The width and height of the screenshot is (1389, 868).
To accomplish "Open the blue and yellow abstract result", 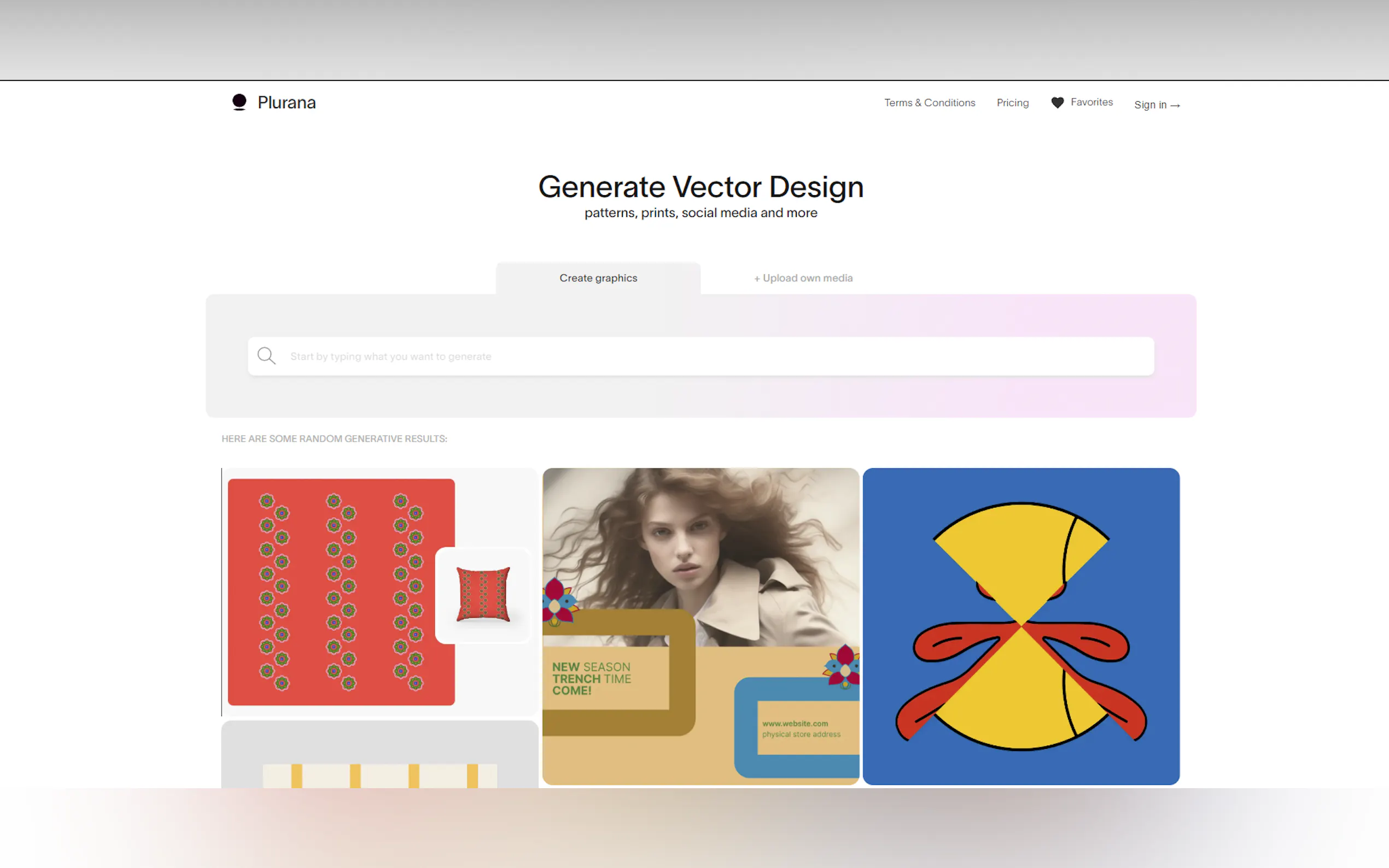I will 1020,626.
